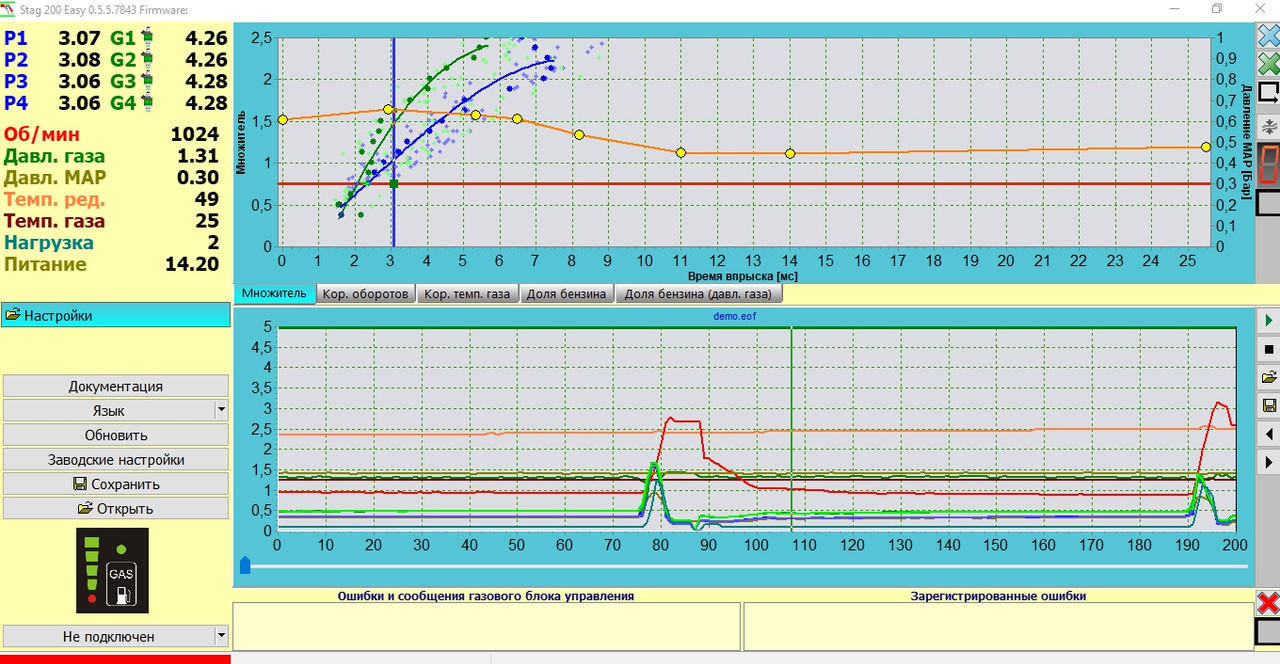Click the green square marker on blue line

[x=394, y=184]
